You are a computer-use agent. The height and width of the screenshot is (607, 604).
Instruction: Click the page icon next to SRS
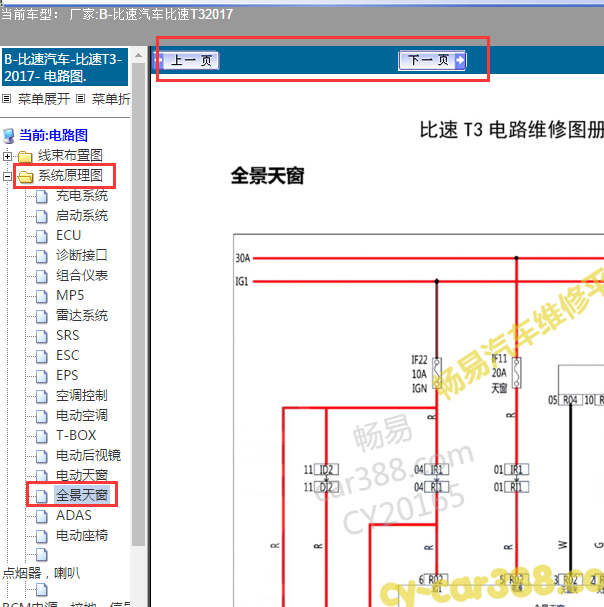(42, 336)
